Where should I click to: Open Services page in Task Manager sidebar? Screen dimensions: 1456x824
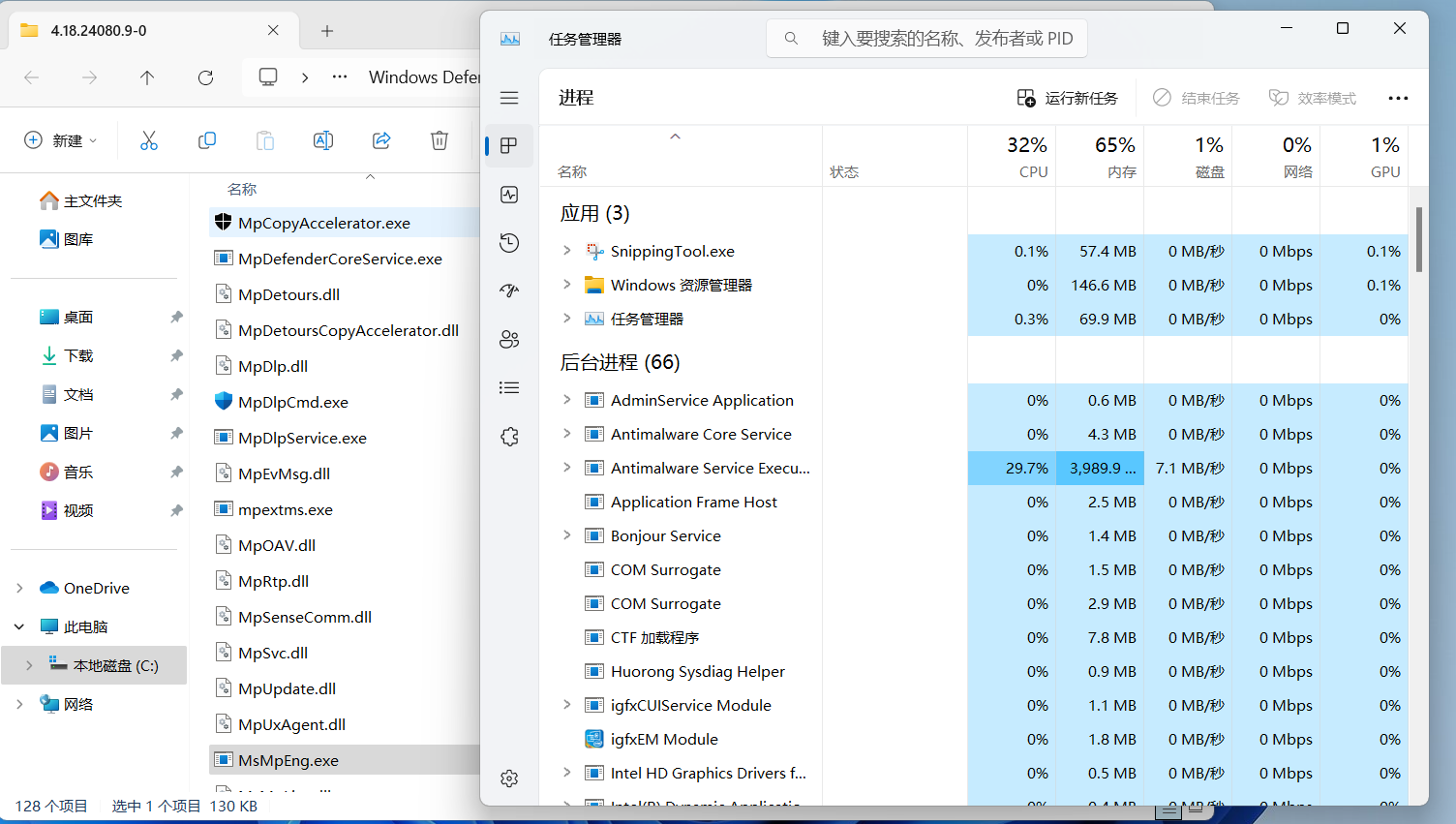click(x=509, y=437)
